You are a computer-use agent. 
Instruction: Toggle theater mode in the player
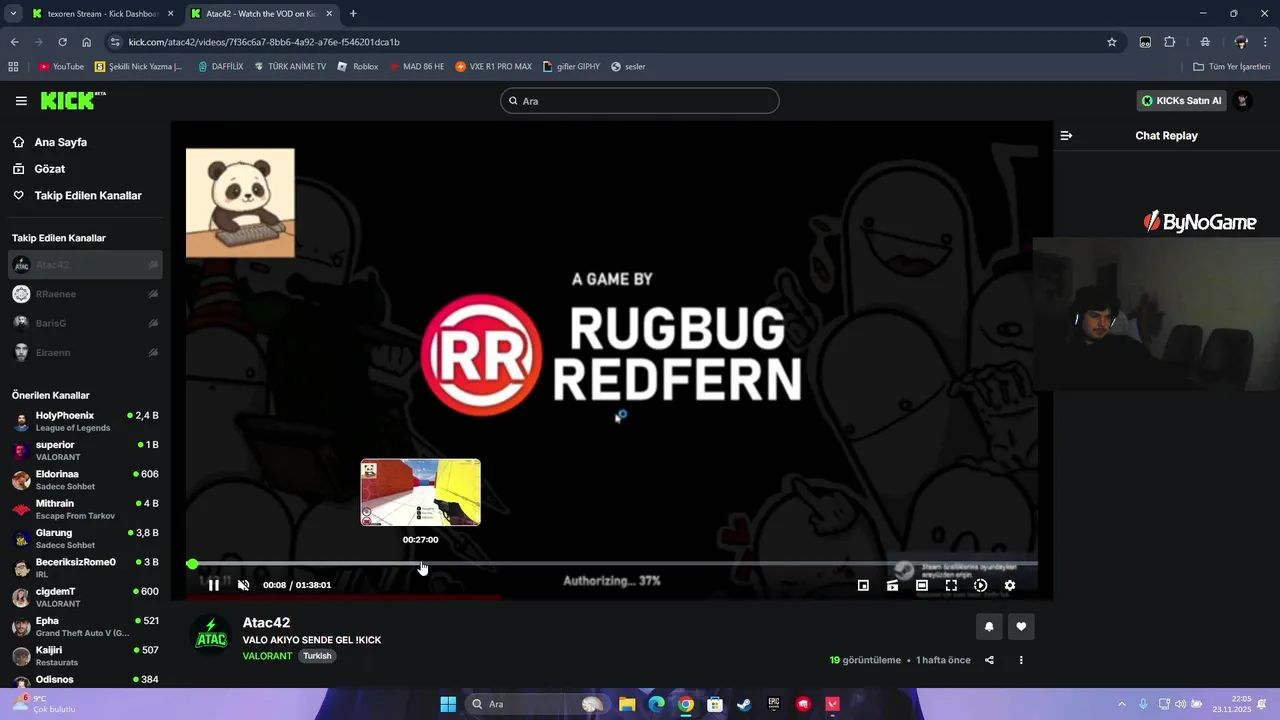[922, 586]
